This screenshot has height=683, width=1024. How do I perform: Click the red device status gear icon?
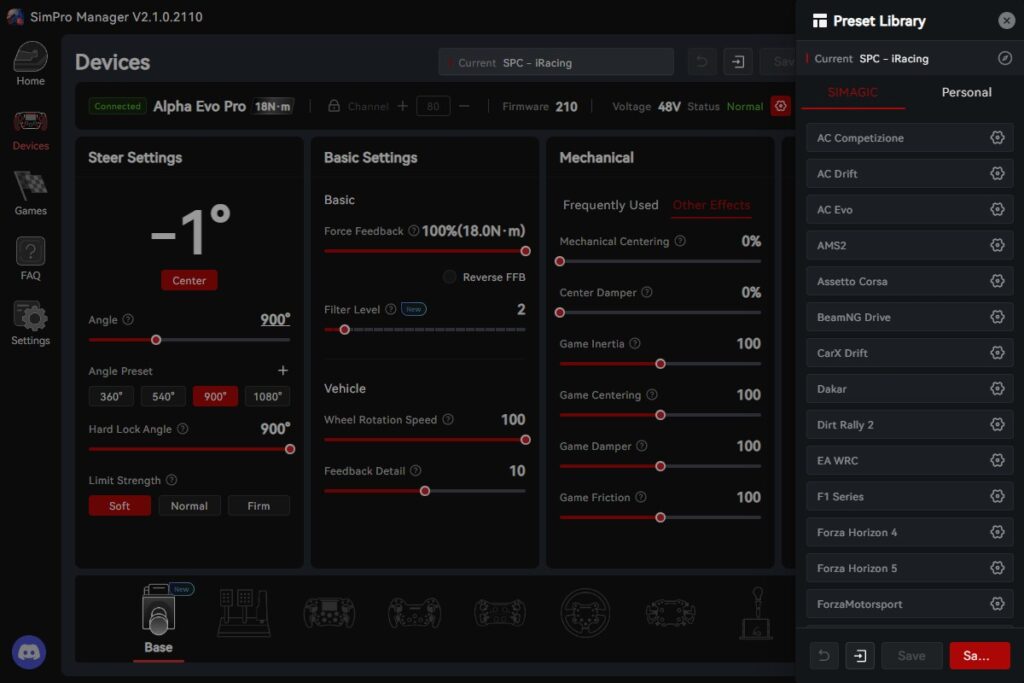click(x=781, y=106)
